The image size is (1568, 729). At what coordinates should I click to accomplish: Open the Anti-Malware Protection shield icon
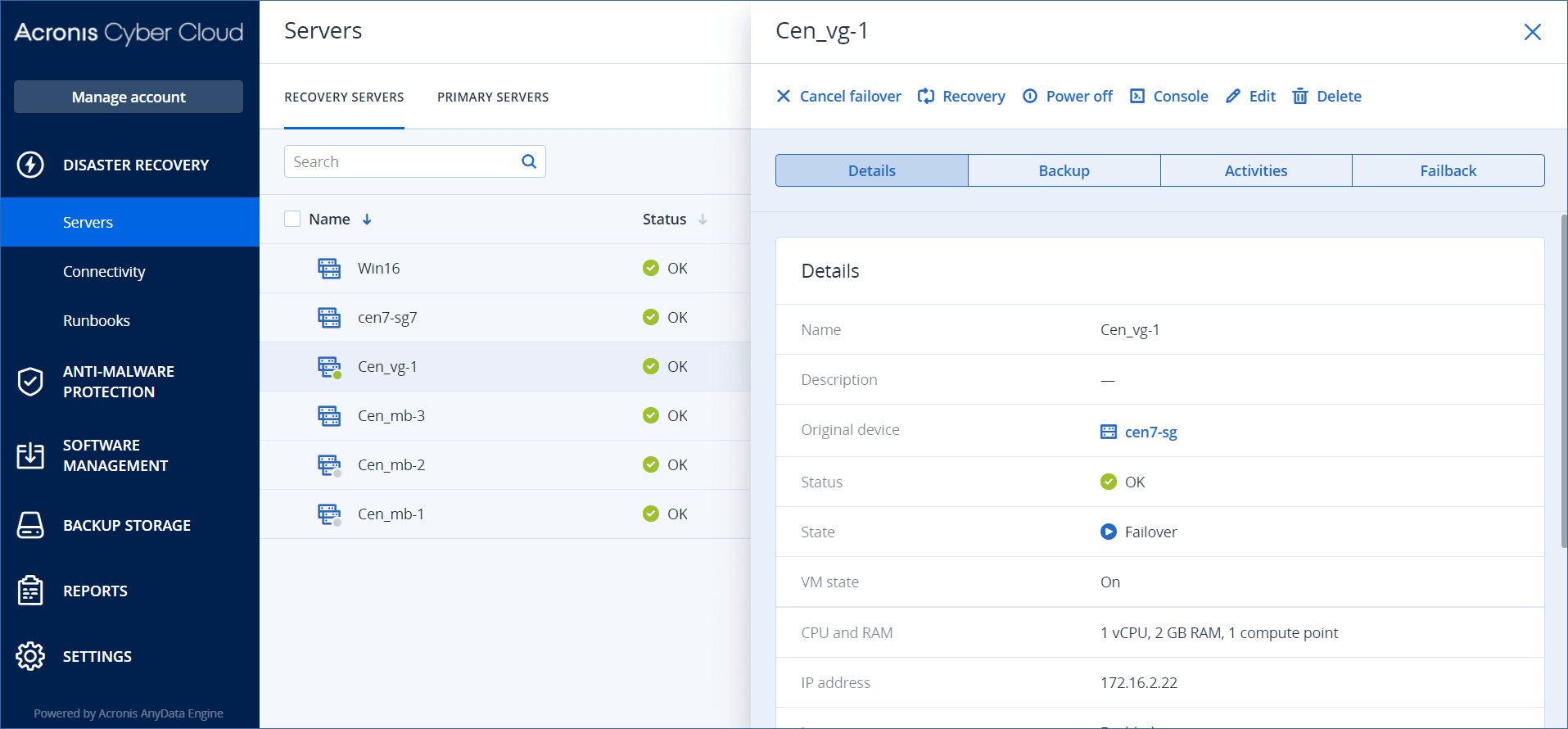(x=30, y=382)
